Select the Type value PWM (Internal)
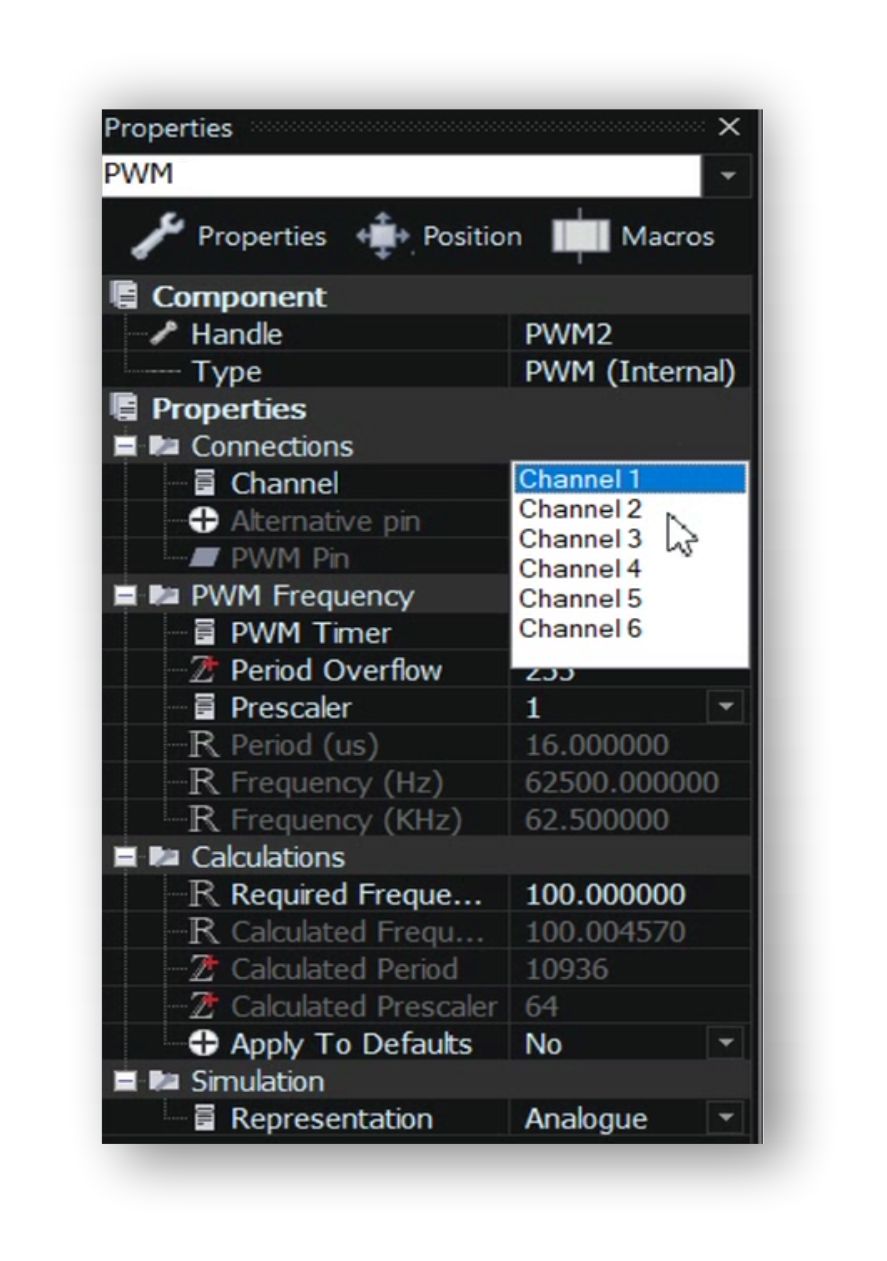 pos(630,372)
